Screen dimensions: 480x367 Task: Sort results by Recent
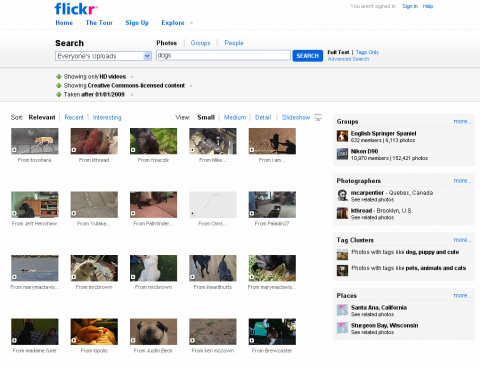click(74, 117)
